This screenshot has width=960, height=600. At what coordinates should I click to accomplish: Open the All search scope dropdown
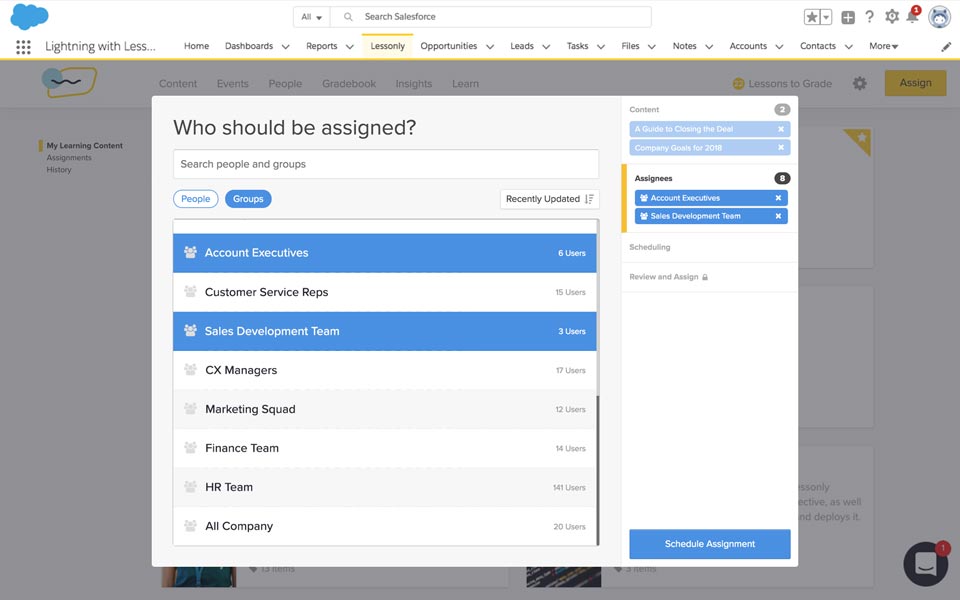click(312, 17)
